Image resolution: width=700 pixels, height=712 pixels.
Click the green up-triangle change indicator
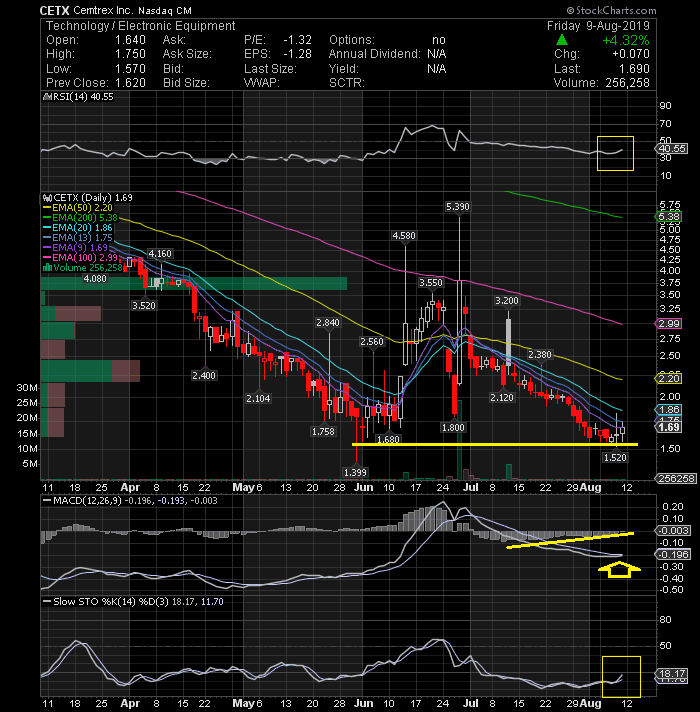(562, 40)
